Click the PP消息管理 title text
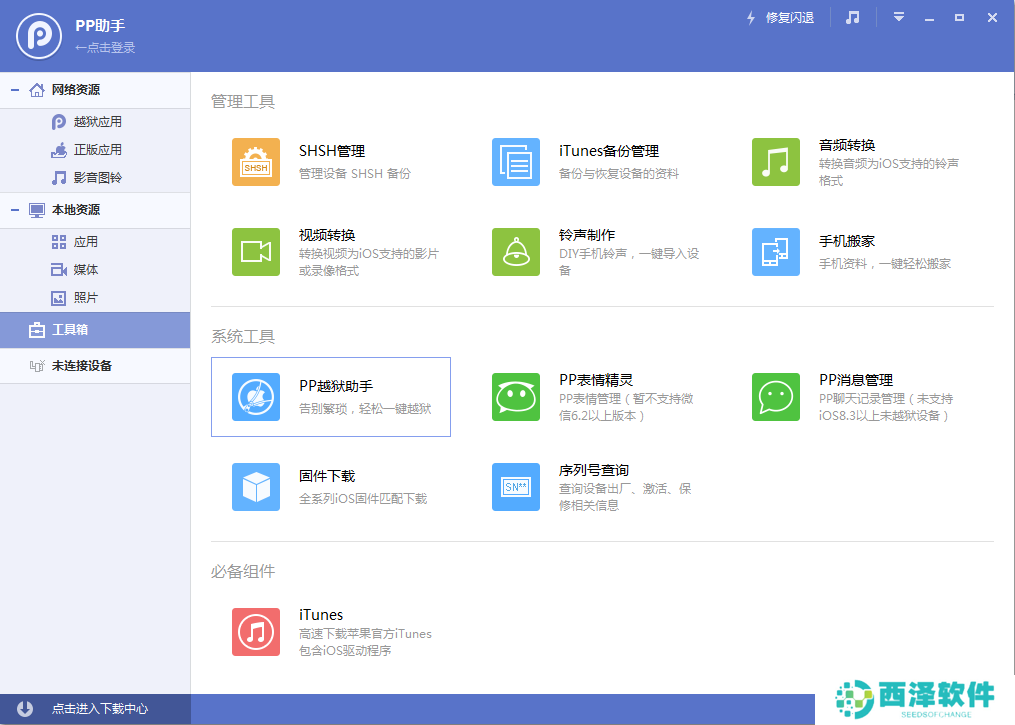Image resolution: width=1015 pixels, height=725 pixels. [x=856, y=381]
